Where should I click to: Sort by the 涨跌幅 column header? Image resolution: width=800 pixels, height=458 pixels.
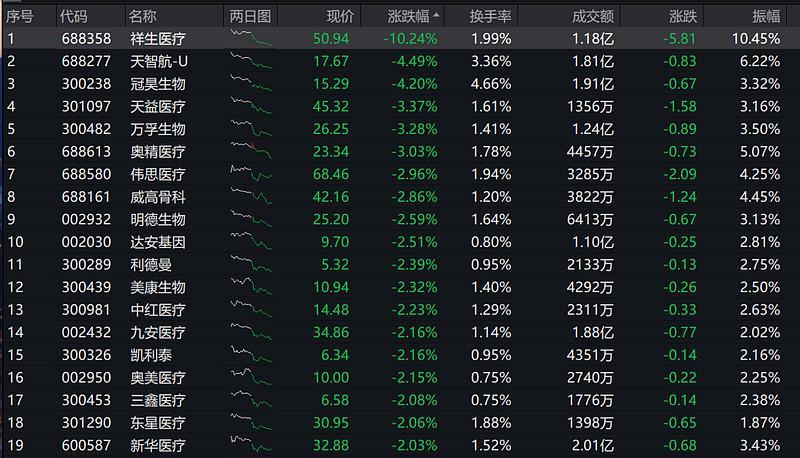point(408,17)
